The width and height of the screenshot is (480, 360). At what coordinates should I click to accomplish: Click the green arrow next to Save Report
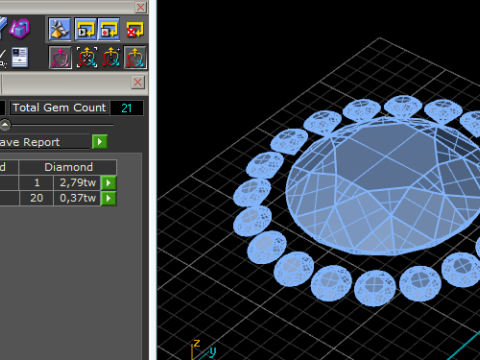tap(99, 142)
